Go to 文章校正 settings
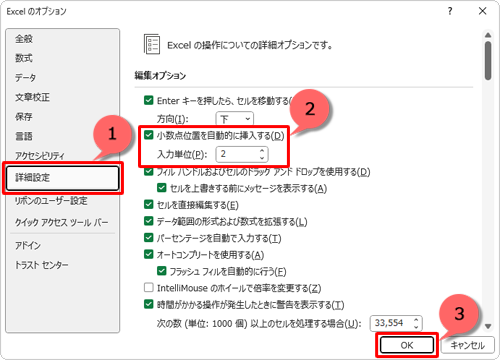The image size is (500, 360). click(x=32, y=97)
